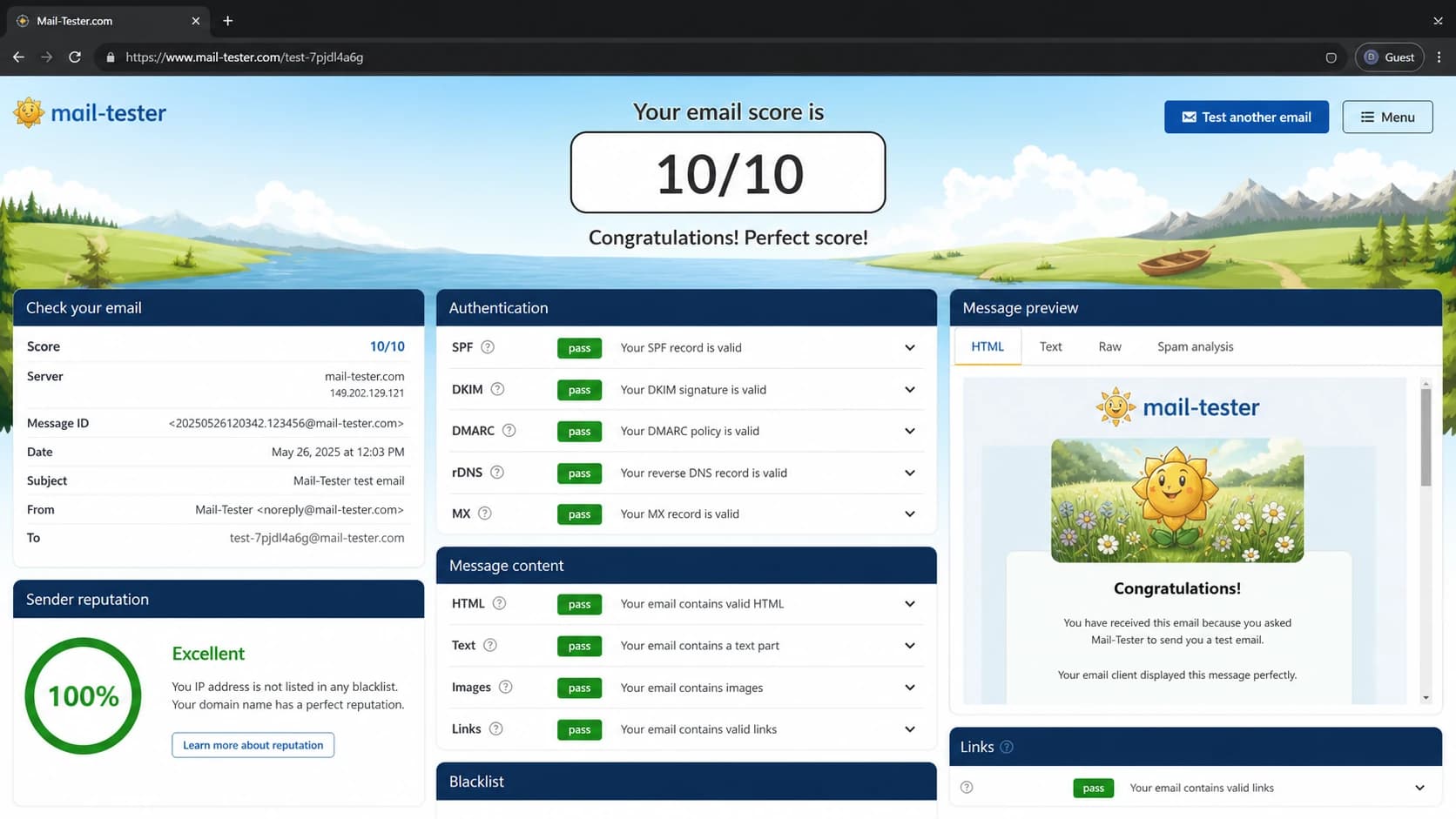Close the Mail-Tester.com browser tab
Image resolution: width=1456 pixels, height=819 pixels.
pyautogui.click(x=196, y=21)
